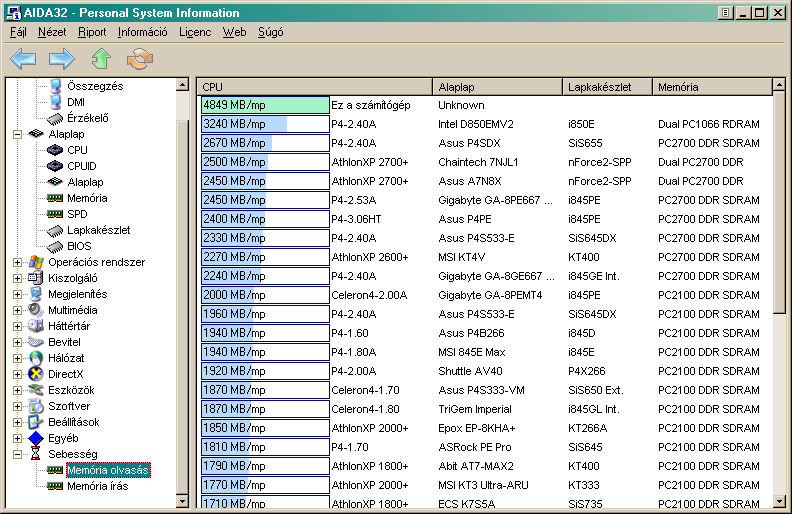Expand the Háttértár node
Viewport: 792px width, 514px height.
click(18, 326)
